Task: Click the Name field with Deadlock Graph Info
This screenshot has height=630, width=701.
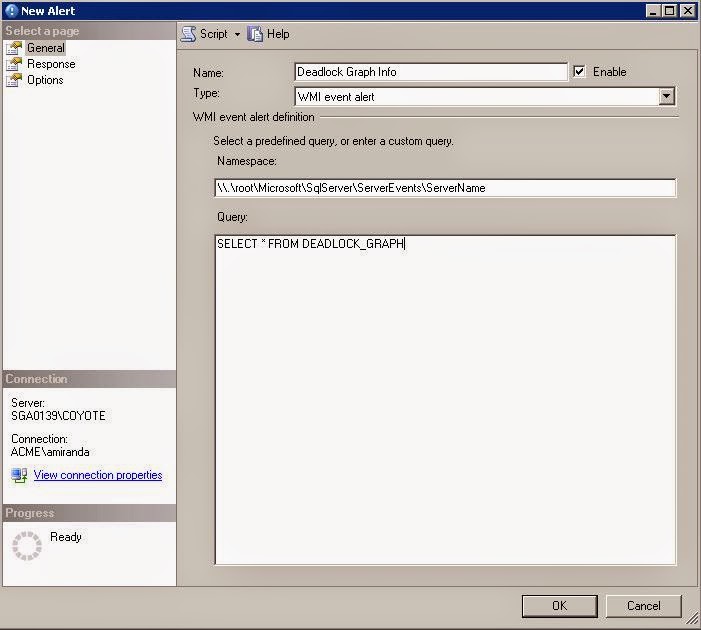Action: 431,72
